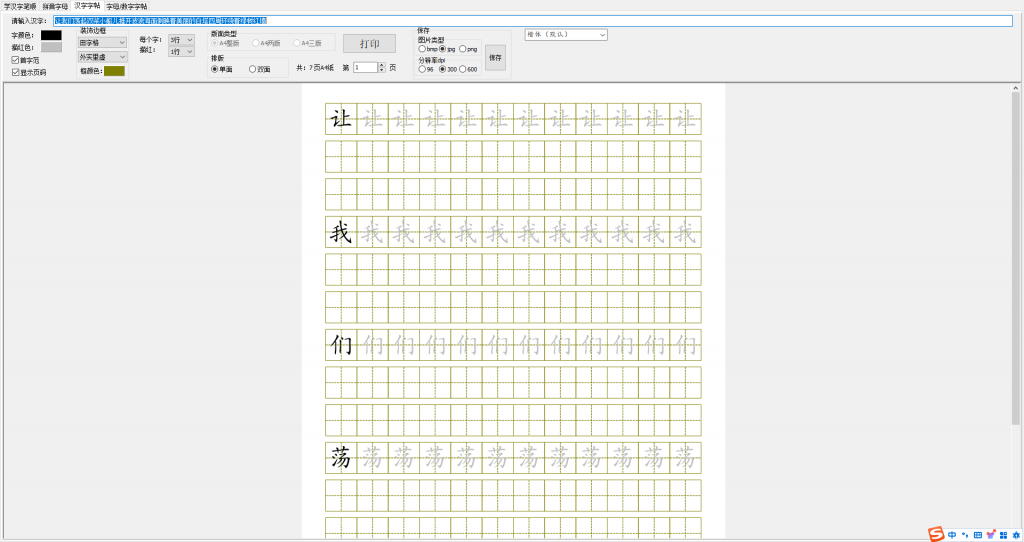Select the 双面 layout radio button
The image size is (1024, 542).
click(252, 69)
